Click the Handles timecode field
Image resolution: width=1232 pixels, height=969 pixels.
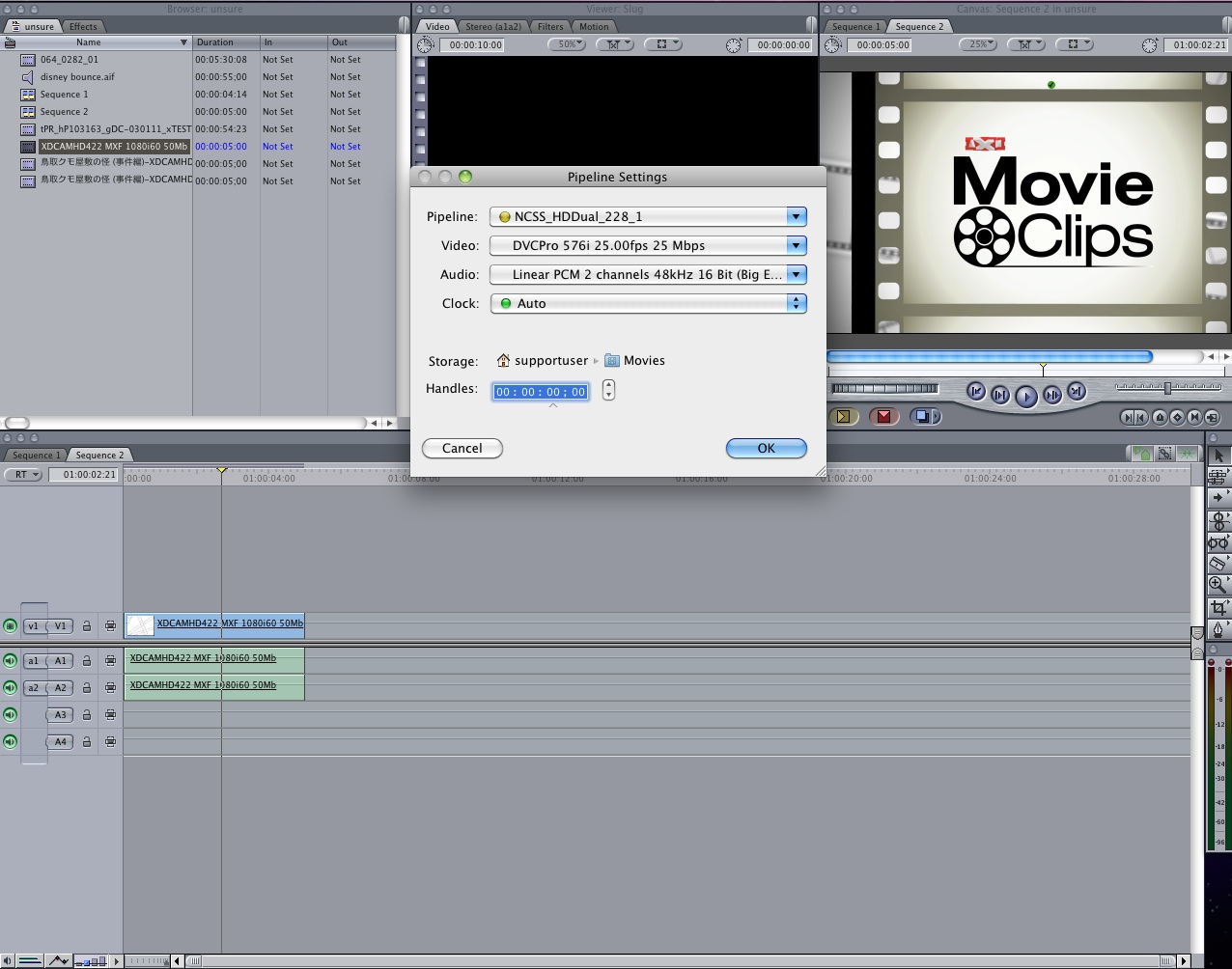pos(541,392)
